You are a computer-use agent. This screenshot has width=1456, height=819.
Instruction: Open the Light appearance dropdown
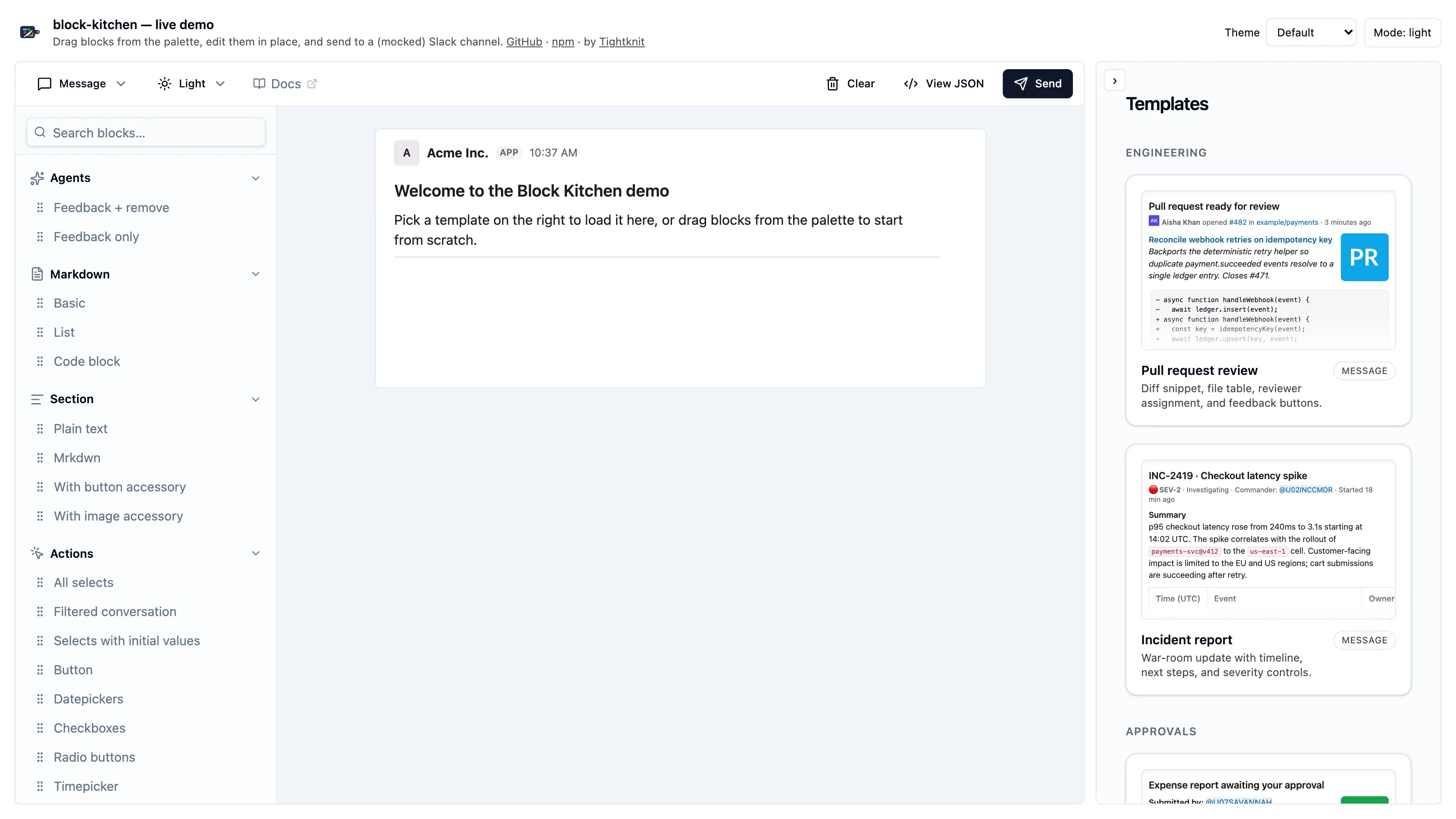point(192,84)
